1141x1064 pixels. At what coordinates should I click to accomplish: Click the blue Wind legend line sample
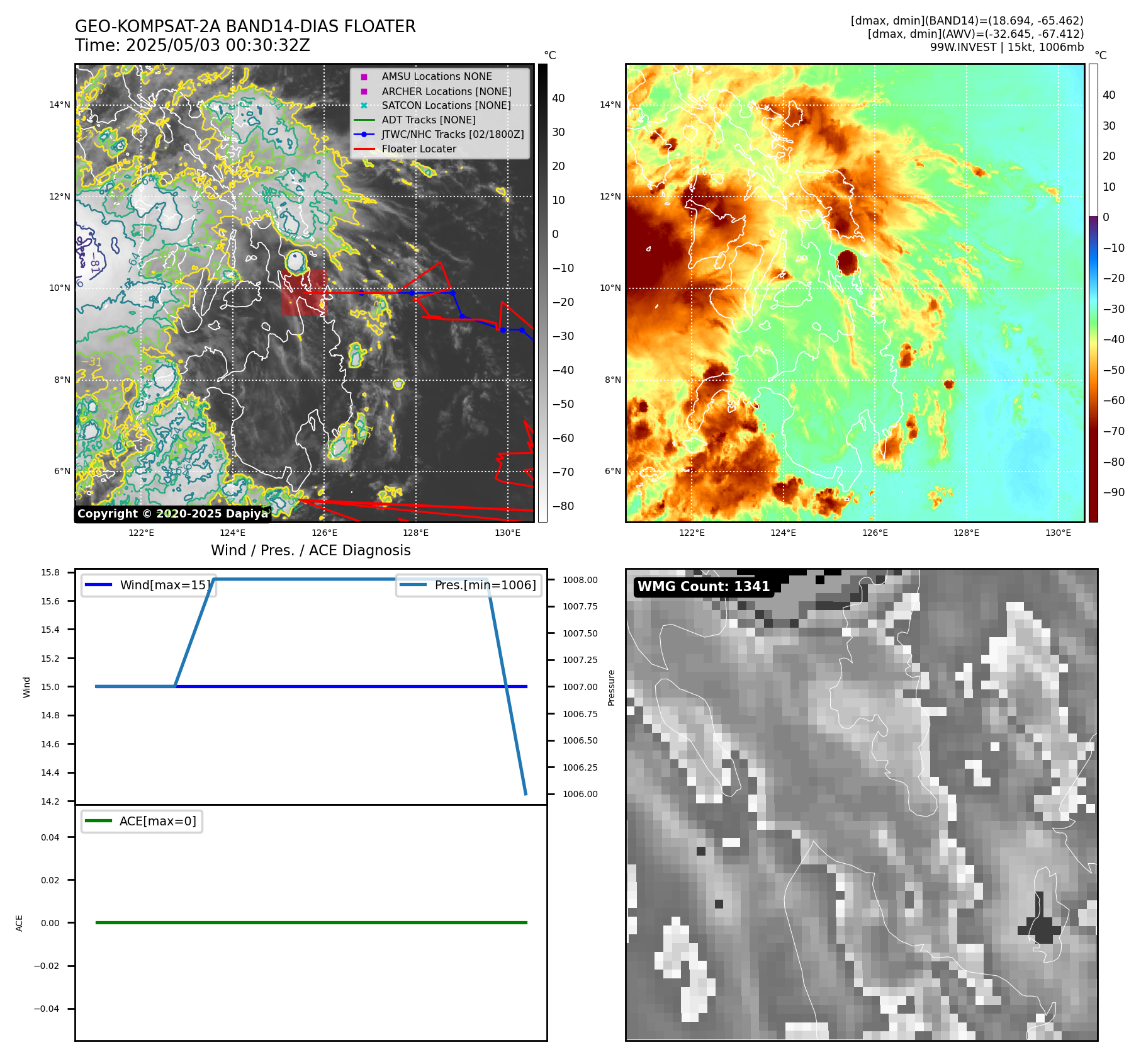click(98, 585)
